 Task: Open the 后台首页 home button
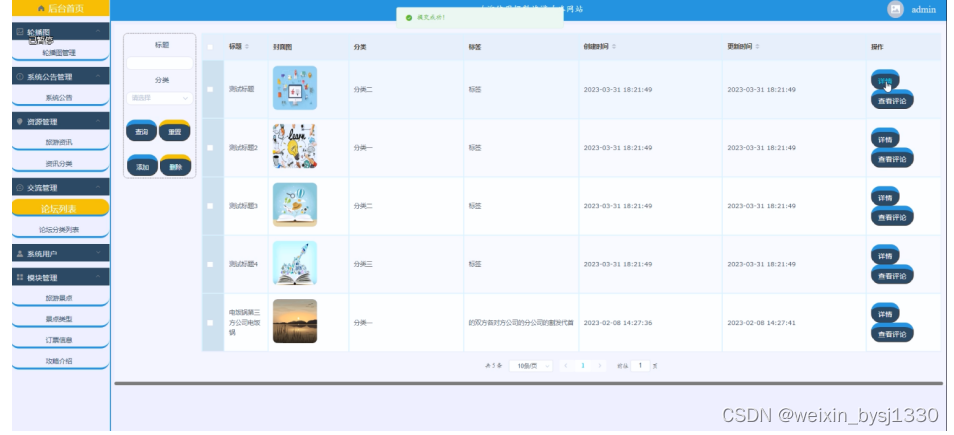click(61, 8)
